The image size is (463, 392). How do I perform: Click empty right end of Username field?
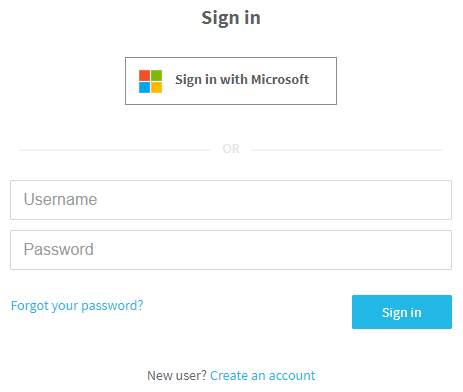[x=417, y=200]
